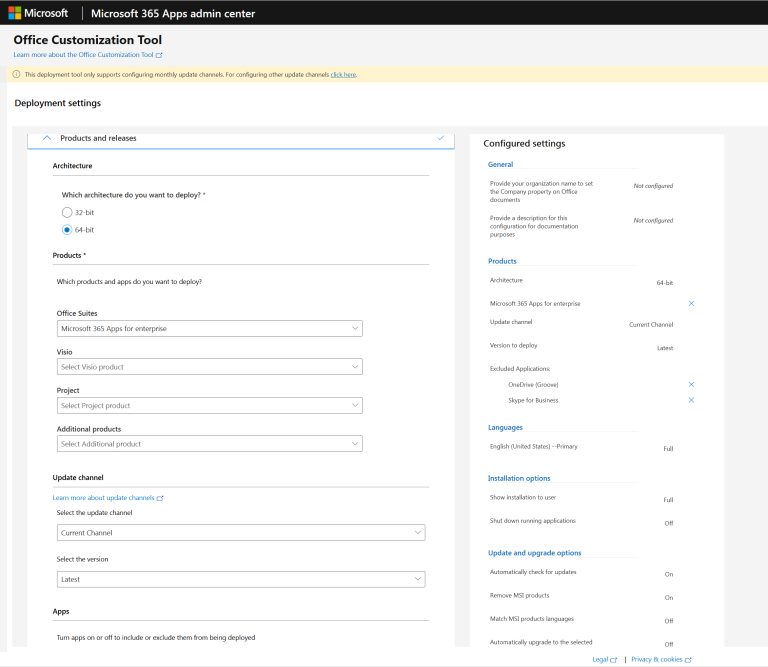
Task: Click 'Microsoft 365 Apps for enterprise' configured row
Action: pyautogui.click(x=535, y=304)
